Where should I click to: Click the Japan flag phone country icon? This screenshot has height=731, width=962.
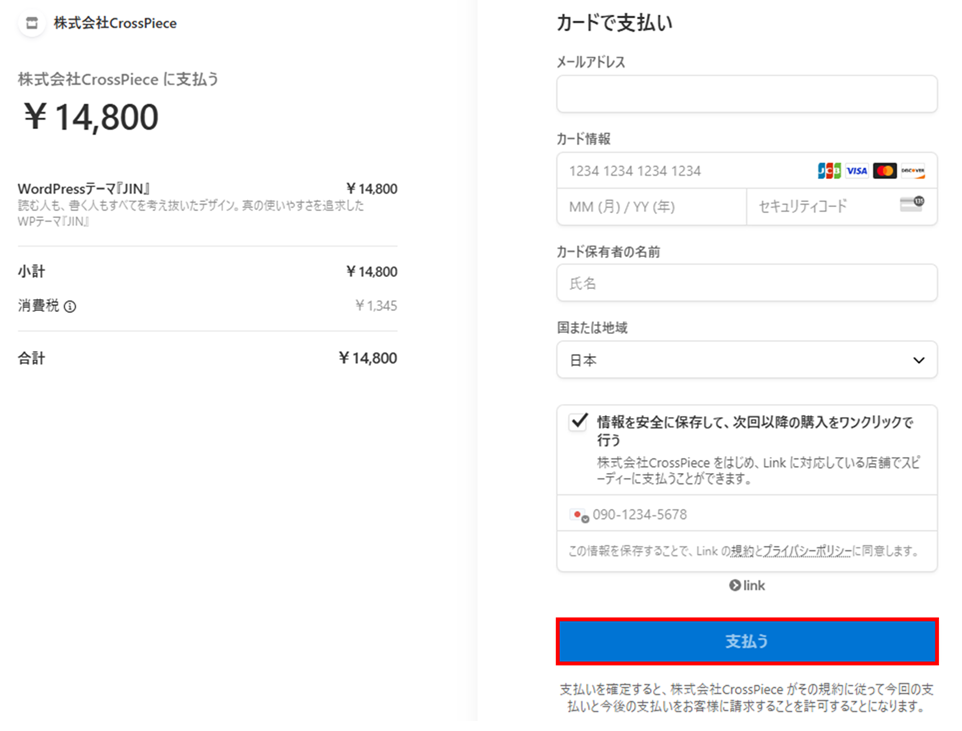[578, 515]
